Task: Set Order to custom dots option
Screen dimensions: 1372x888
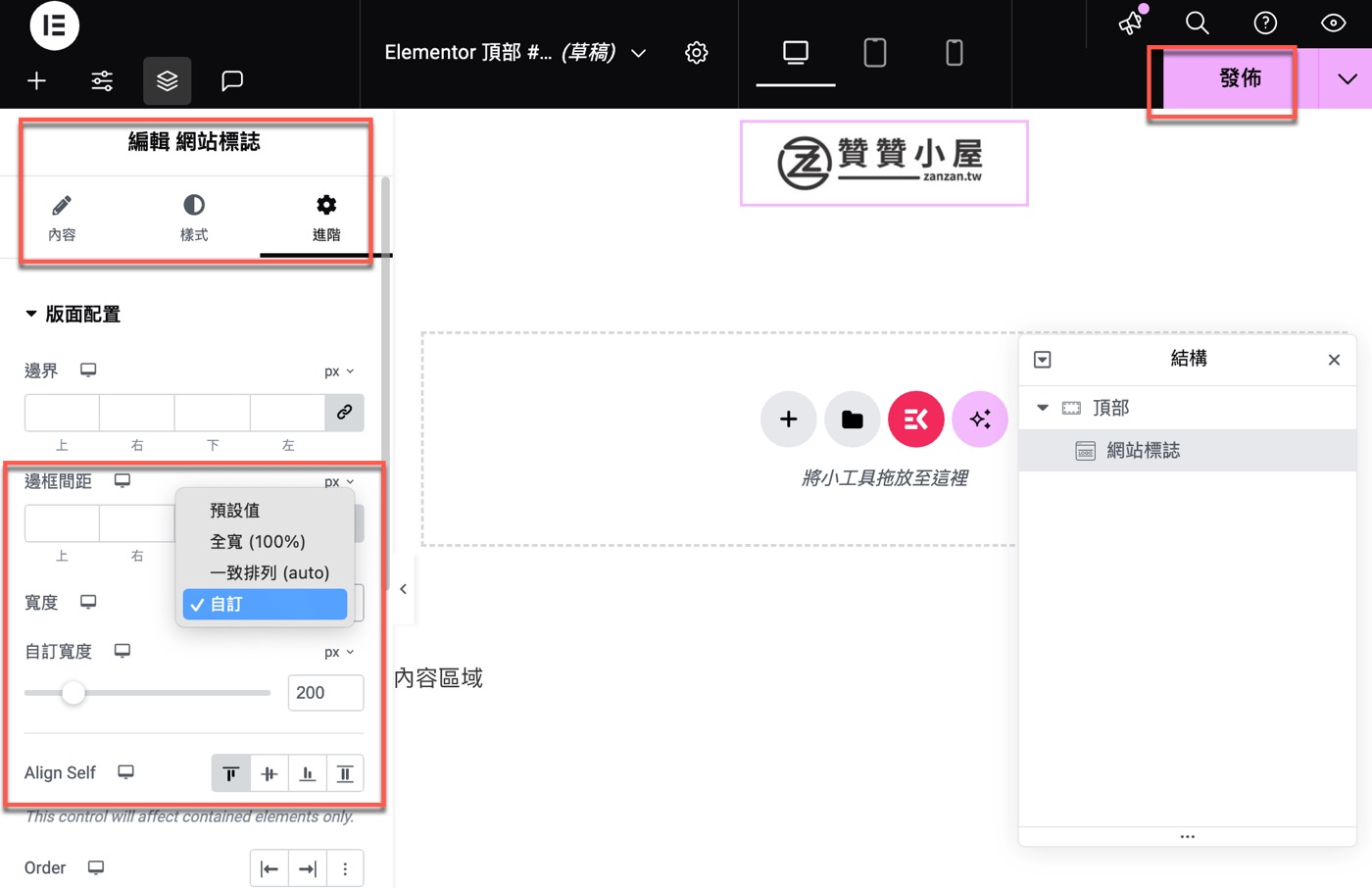Action: tap(345, 868)
